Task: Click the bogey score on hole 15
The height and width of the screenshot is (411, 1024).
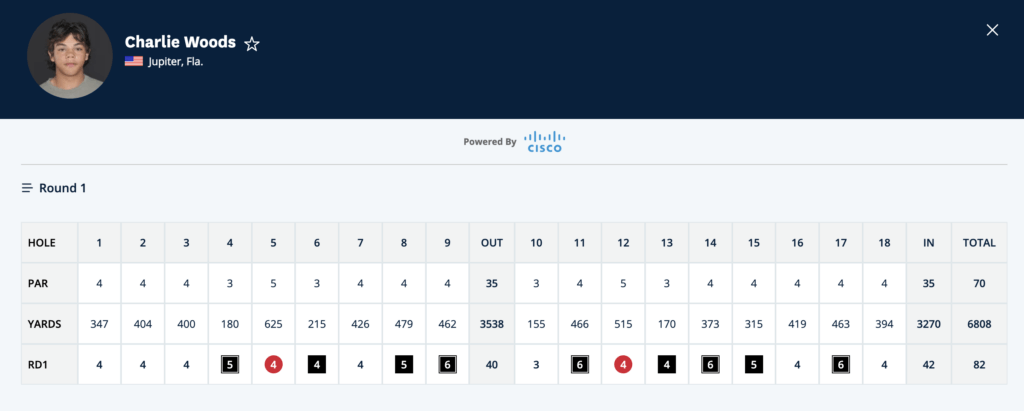Action: coord(754,365)
